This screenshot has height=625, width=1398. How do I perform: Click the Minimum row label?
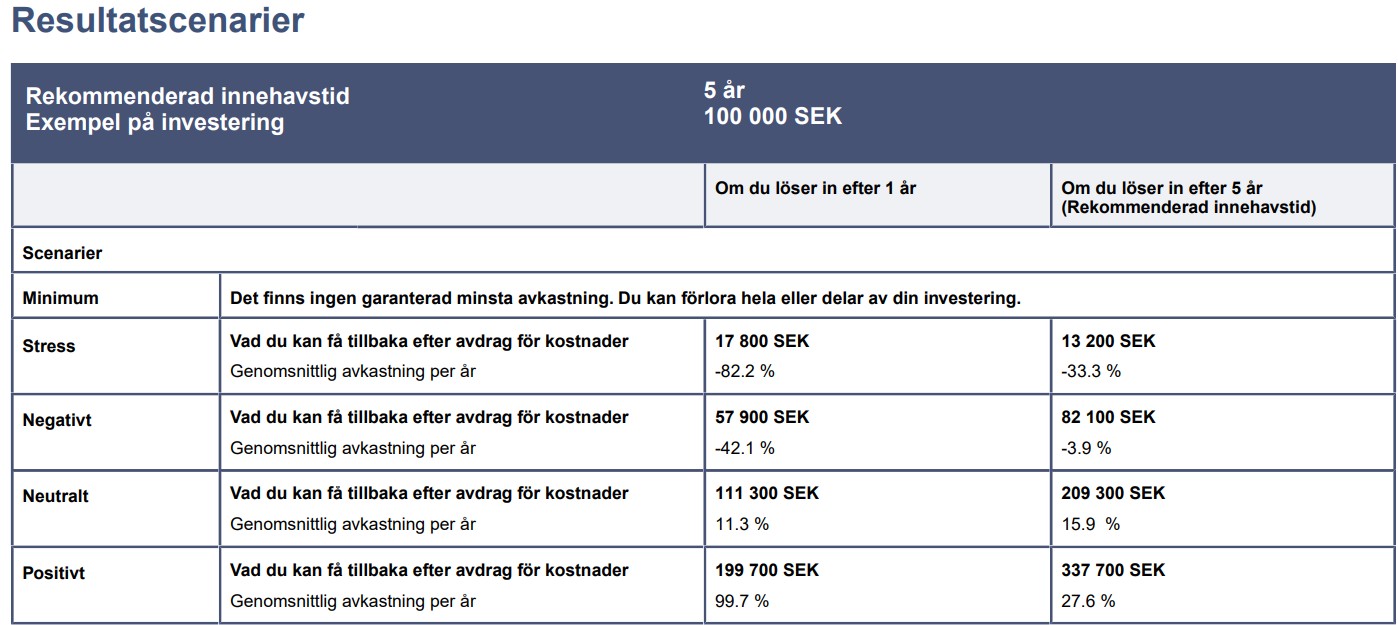(x=61, y=298)
